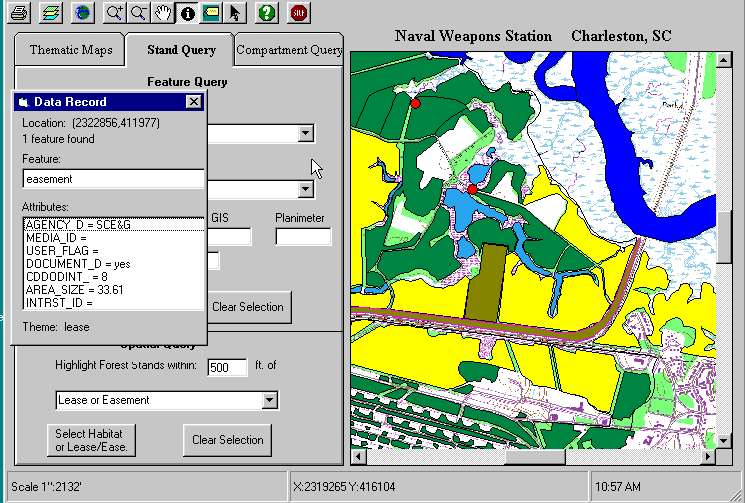745x503 pixels.
Task: Close the Data Record window
Action: tap(193, 102)
